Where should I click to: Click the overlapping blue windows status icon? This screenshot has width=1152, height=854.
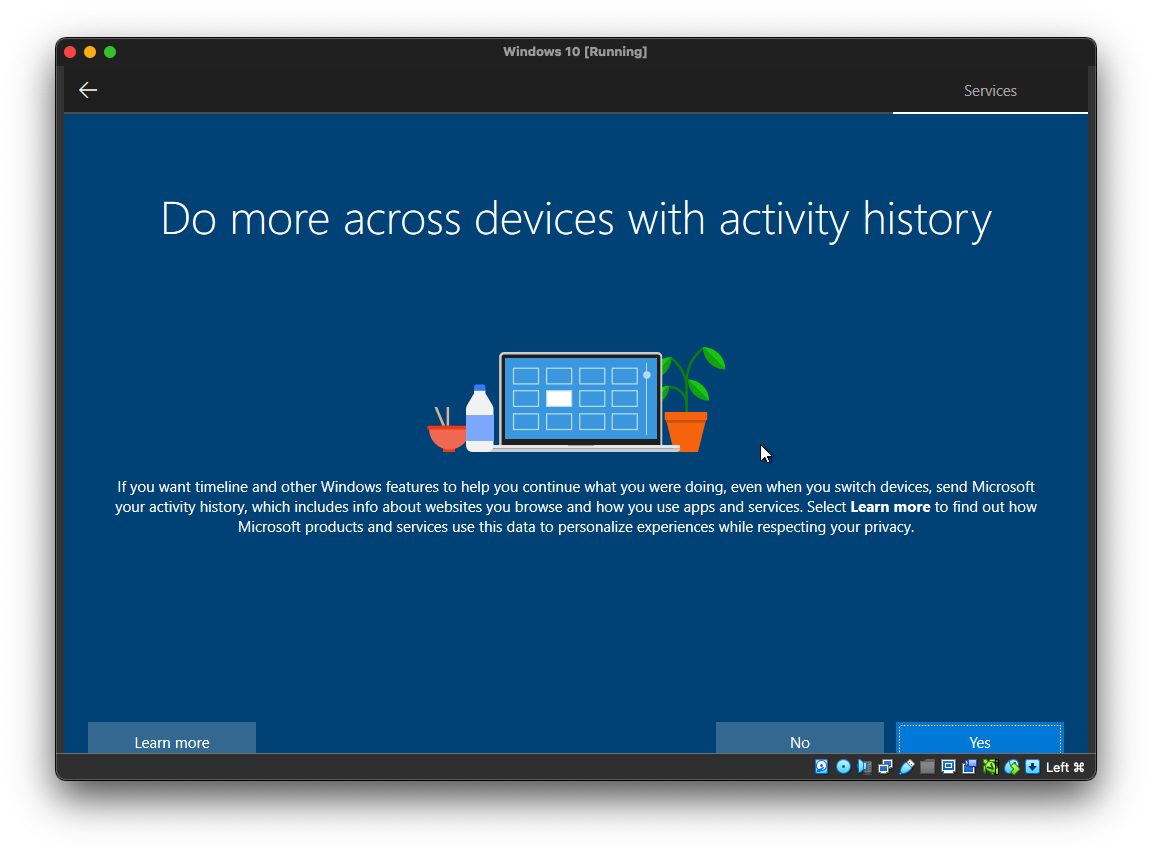969,767
